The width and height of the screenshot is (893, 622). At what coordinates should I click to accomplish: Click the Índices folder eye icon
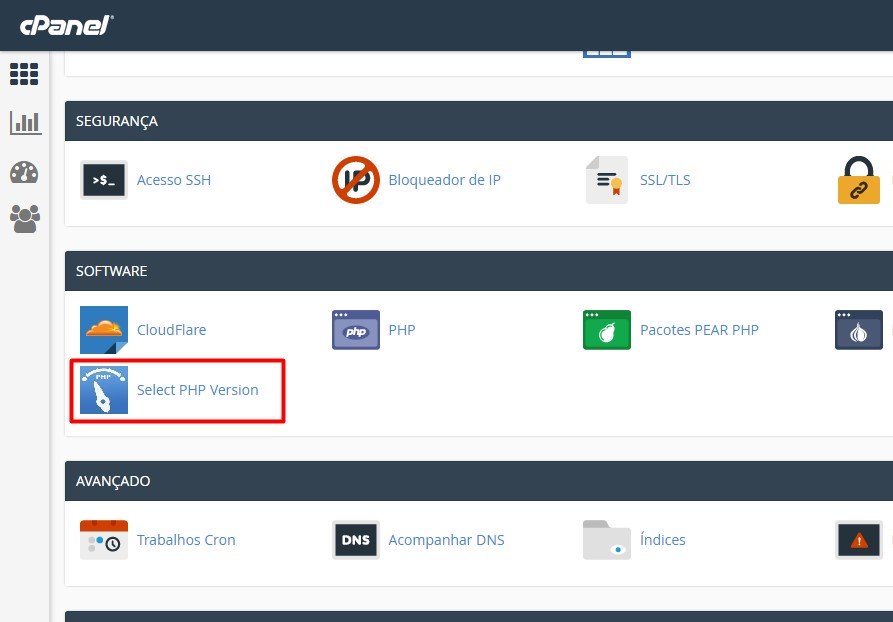607,540
